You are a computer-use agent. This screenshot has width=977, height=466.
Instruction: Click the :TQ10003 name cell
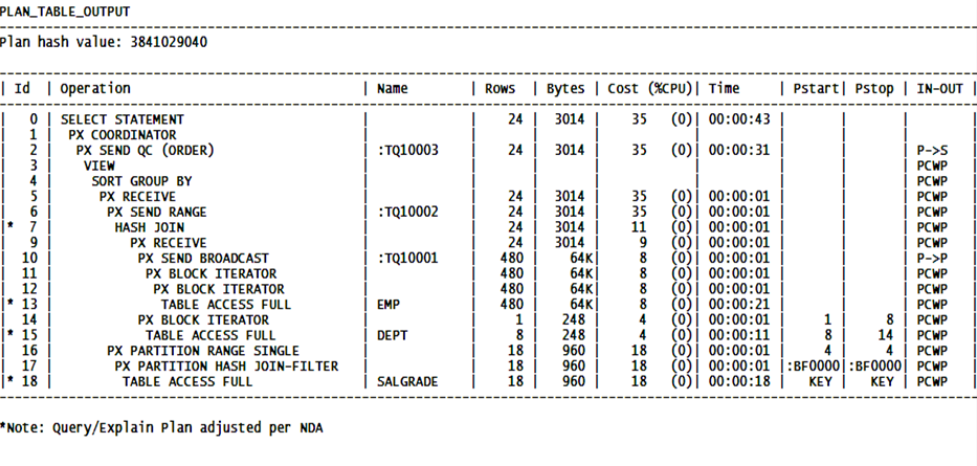tap(407, 150)
